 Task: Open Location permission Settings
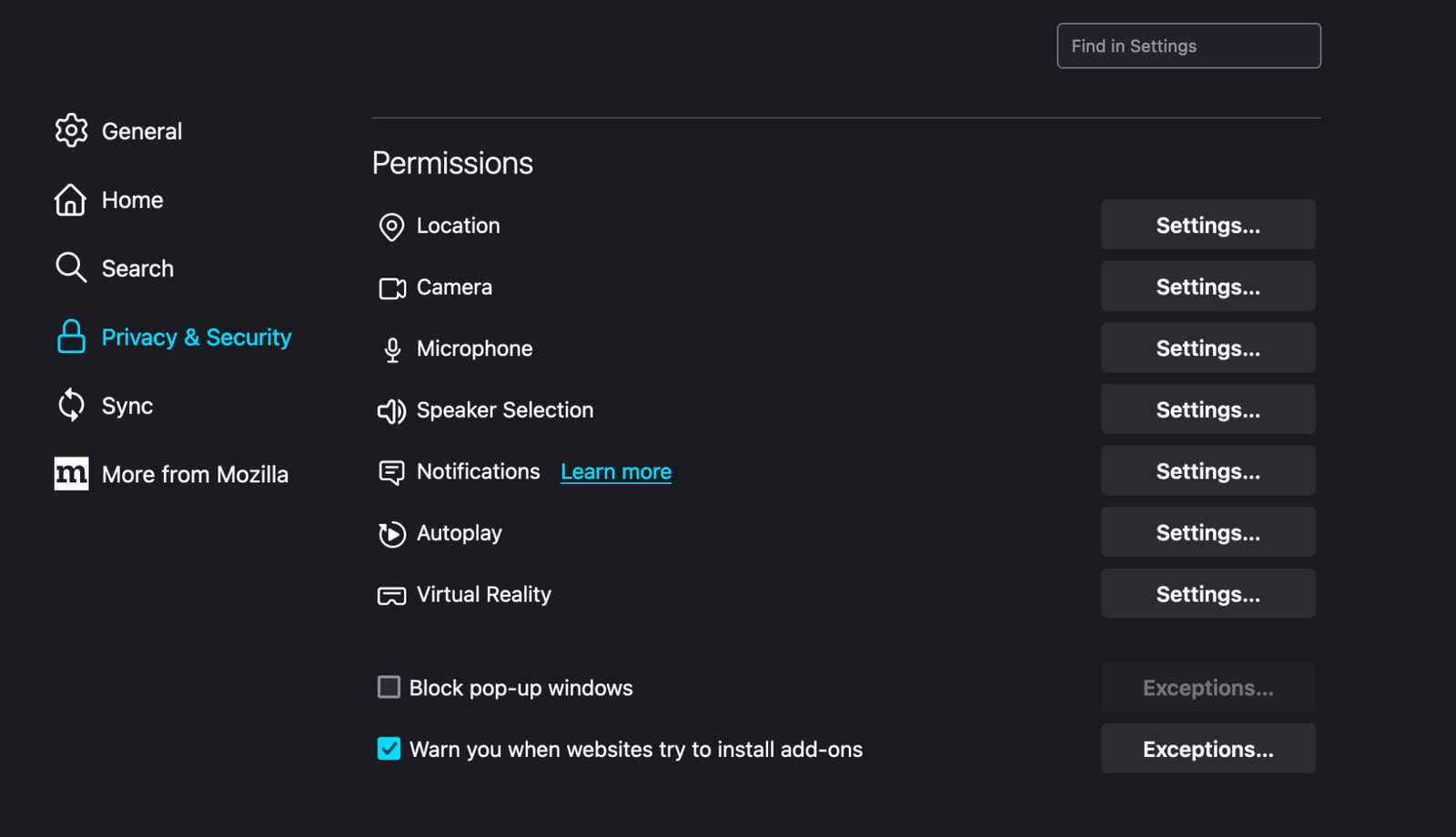tap(1208, 225)
